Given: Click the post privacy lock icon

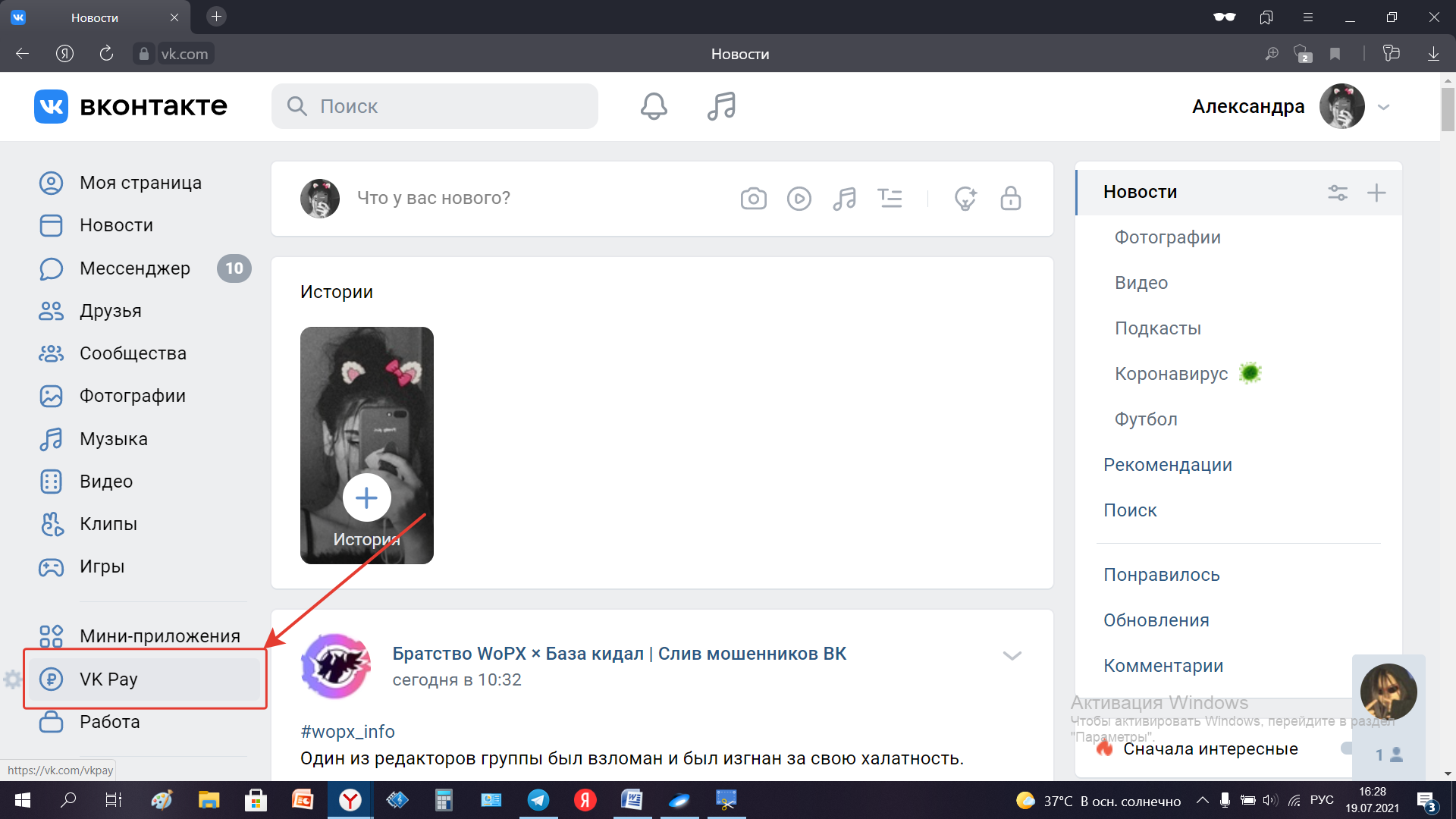Looking at the screenshot, I should pos(1010,199).
